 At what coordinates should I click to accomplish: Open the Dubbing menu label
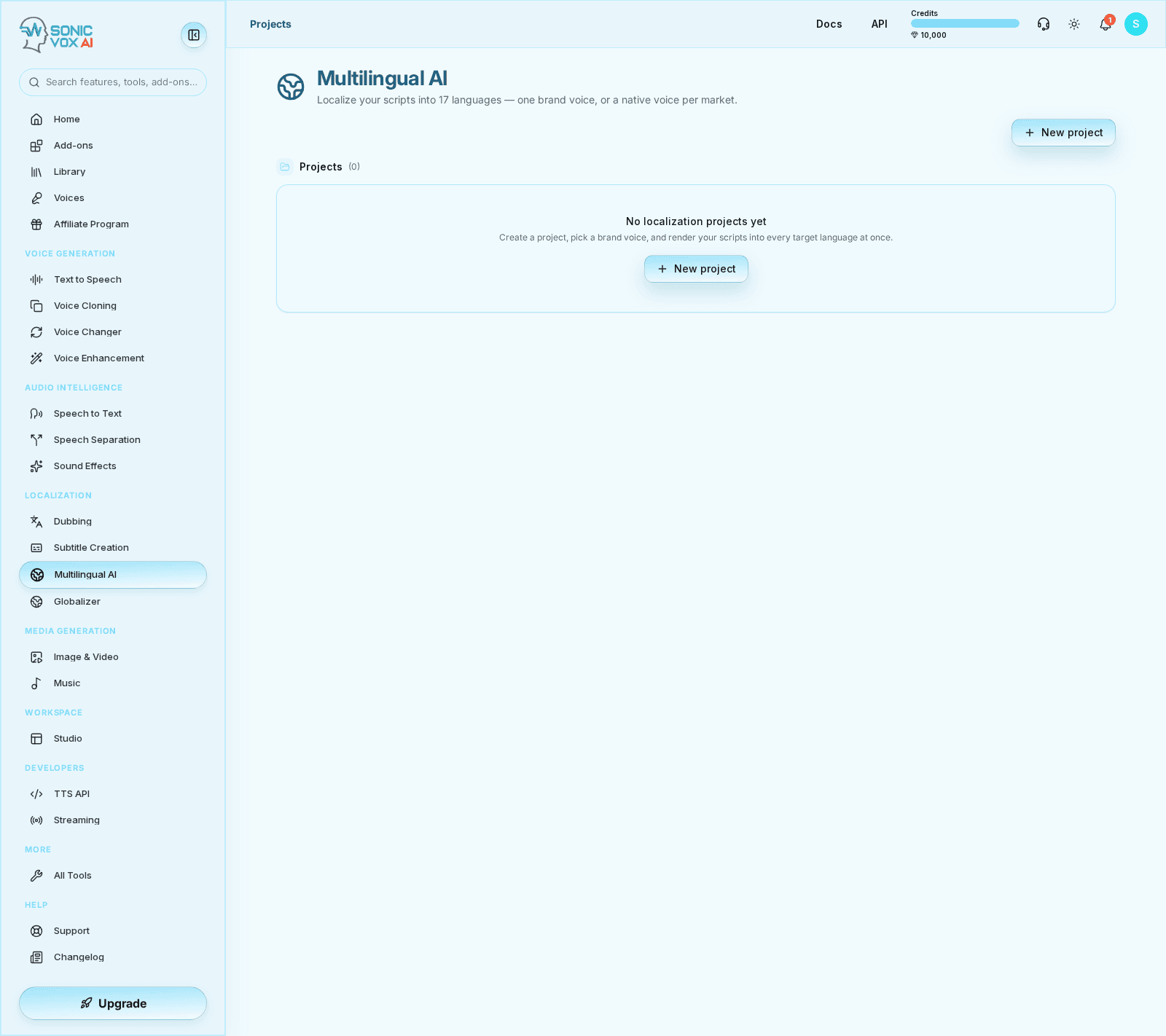click(x=73, y=522)
